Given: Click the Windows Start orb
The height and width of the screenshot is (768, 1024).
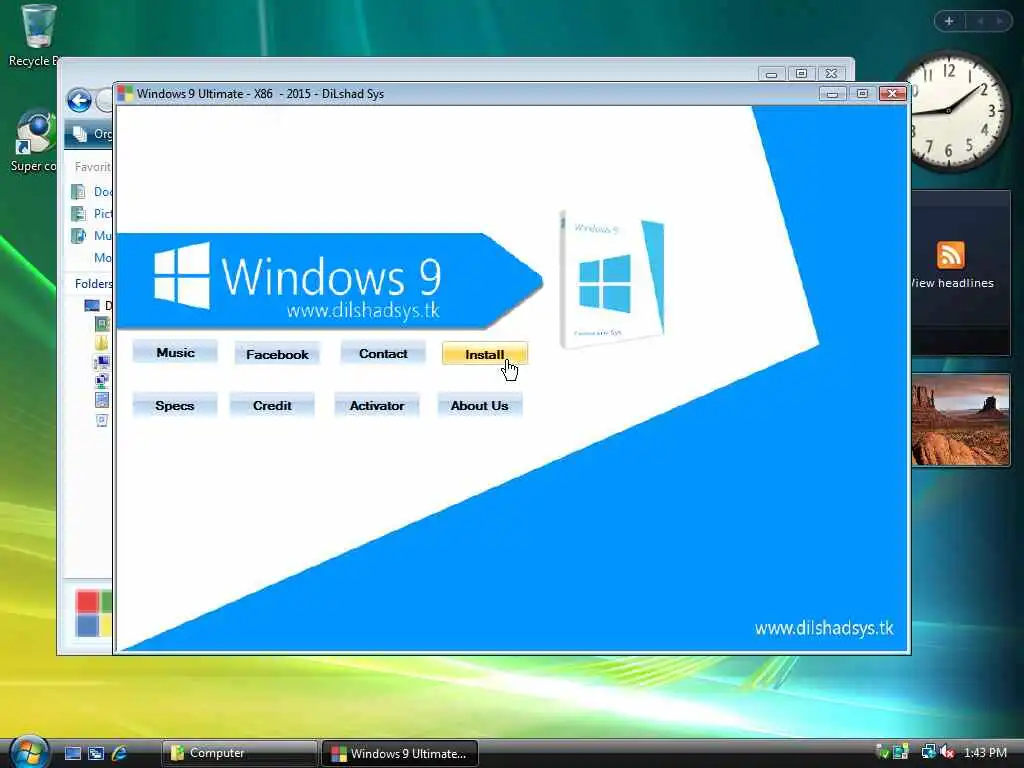Looking at the screenshot, I should 27,752.
